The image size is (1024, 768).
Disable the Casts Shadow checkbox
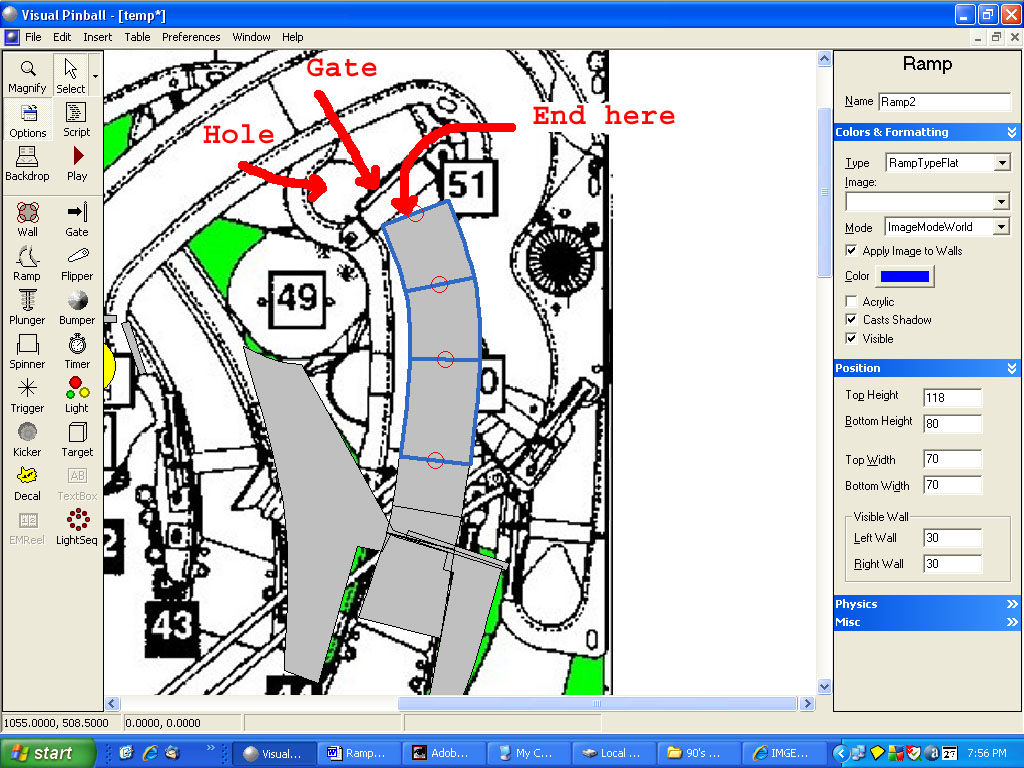tap(852, 320)
